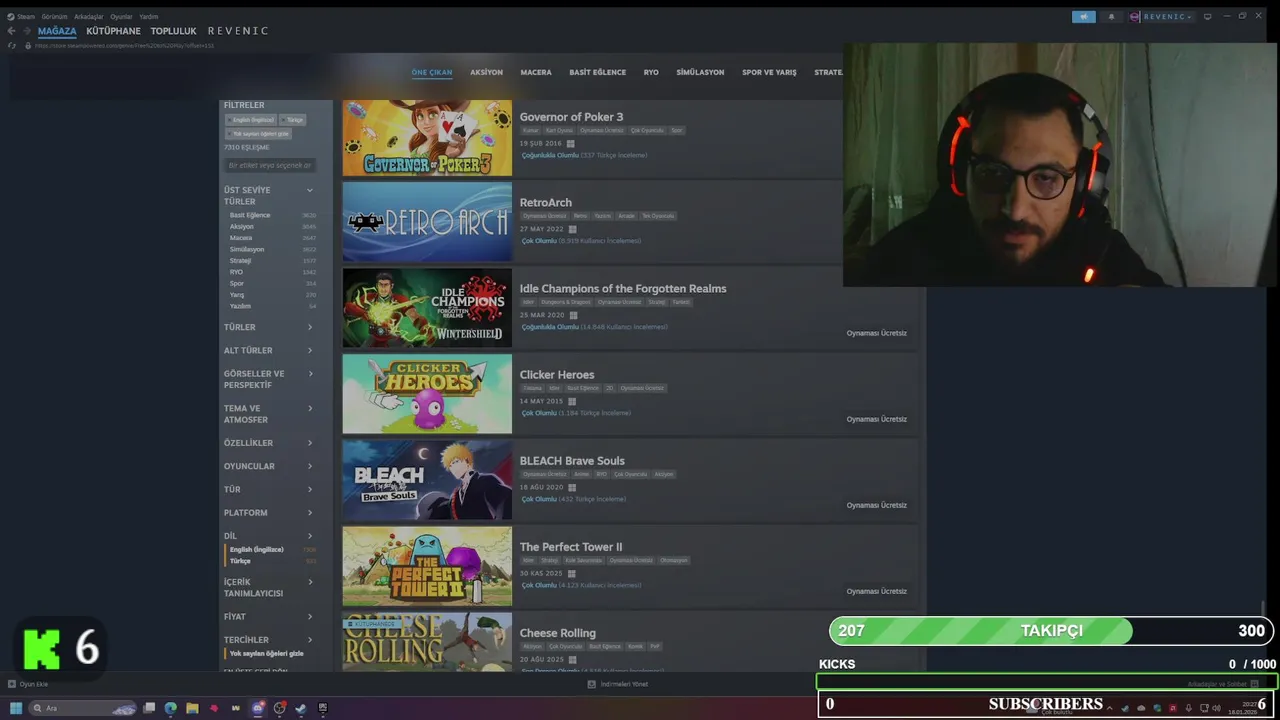Open İndirmeleri Yönet downloads manager
1280x720 pixels.
618,684
